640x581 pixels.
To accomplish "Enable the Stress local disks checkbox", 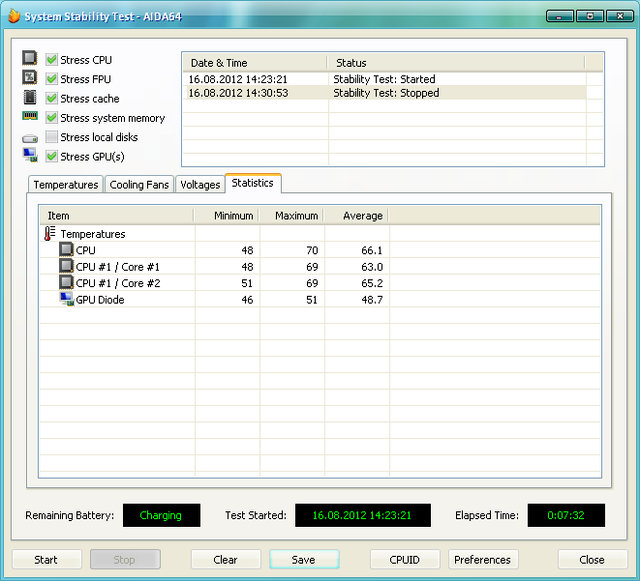I will click(51, 137).
